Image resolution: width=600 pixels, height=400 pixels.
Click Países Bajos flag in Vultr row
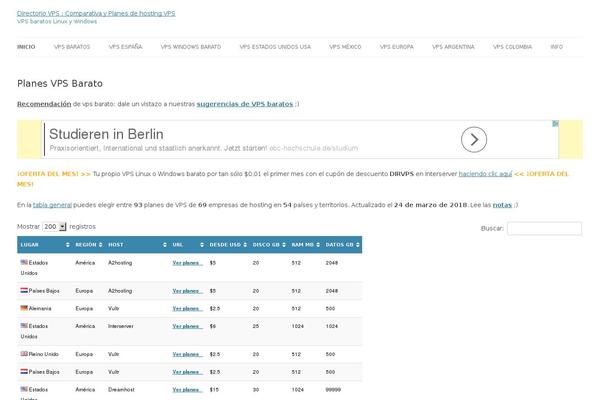pos(24,371)
